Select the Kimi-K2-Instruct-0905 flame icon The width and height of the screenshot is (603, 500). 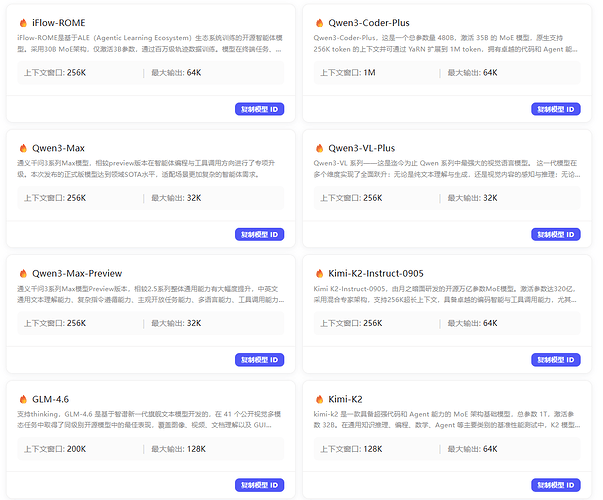point(320,272)
